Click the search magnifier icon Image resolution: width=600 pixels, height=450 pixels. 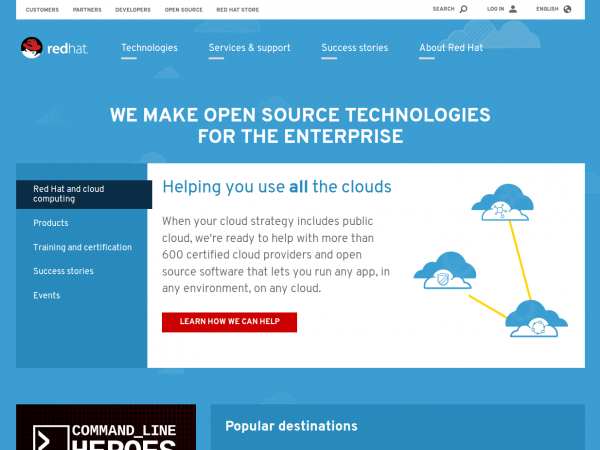463,9
